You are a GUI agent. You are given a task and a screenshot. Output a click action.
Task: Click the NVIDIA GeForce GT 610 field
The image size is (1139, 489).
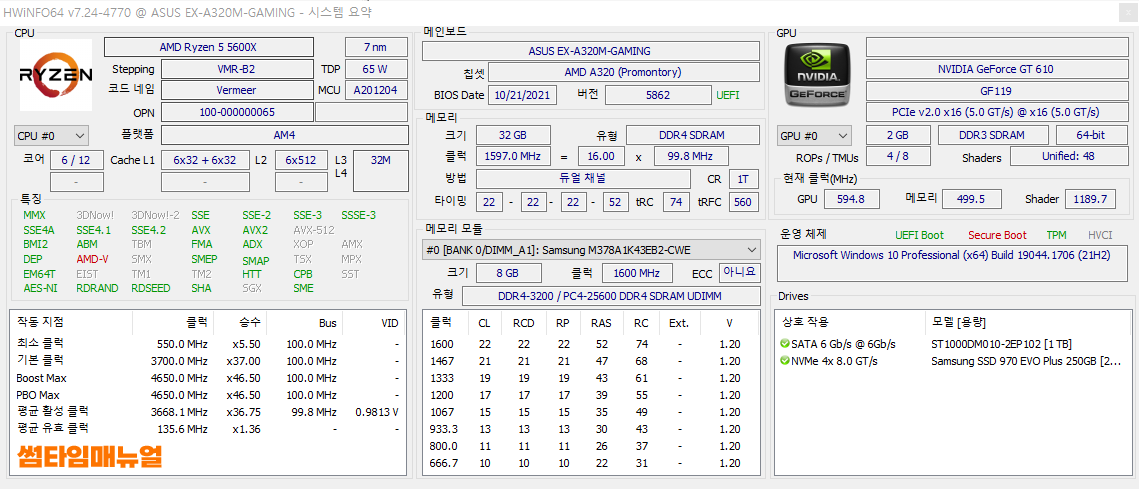pyautogui.click(x=995, y=69)
